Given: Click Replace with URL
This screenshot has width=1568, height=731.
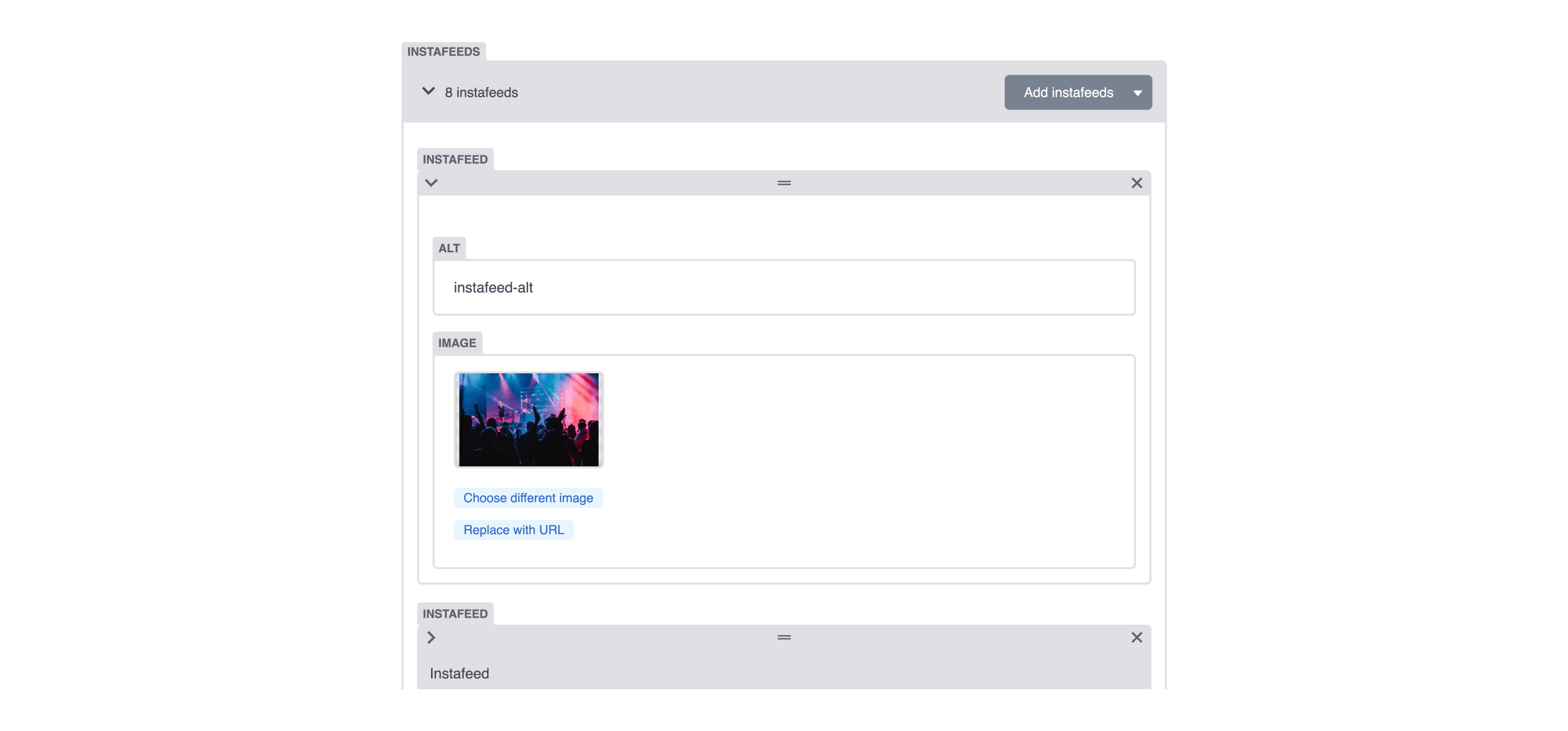Looking at the screenshot, I should coord(513,529).
